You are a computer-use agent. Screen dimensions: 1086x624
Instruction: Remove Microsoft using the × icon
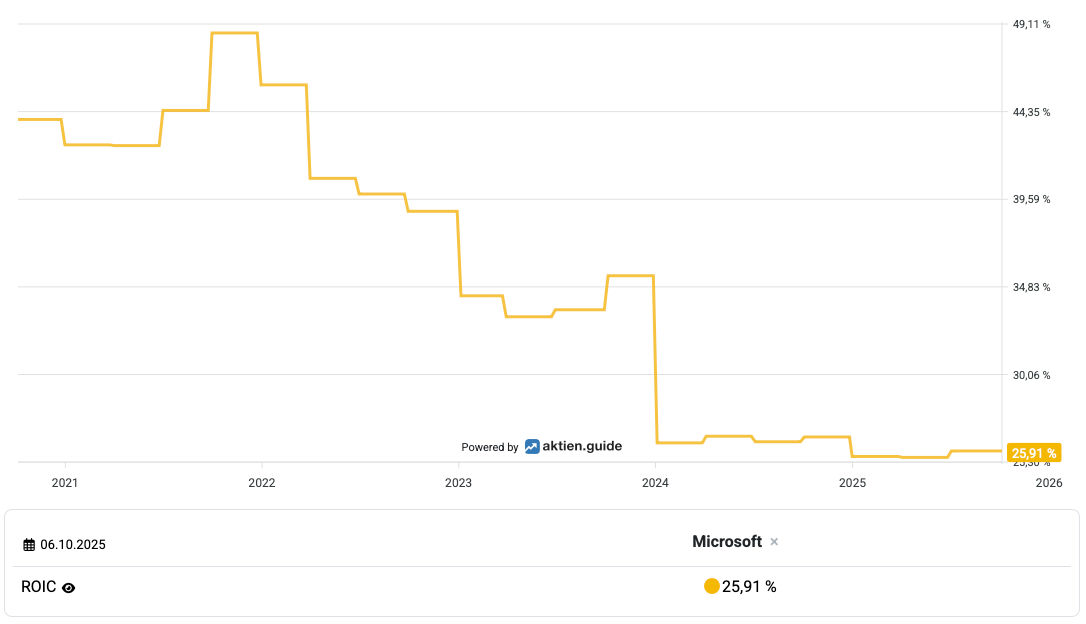[774, 542]
